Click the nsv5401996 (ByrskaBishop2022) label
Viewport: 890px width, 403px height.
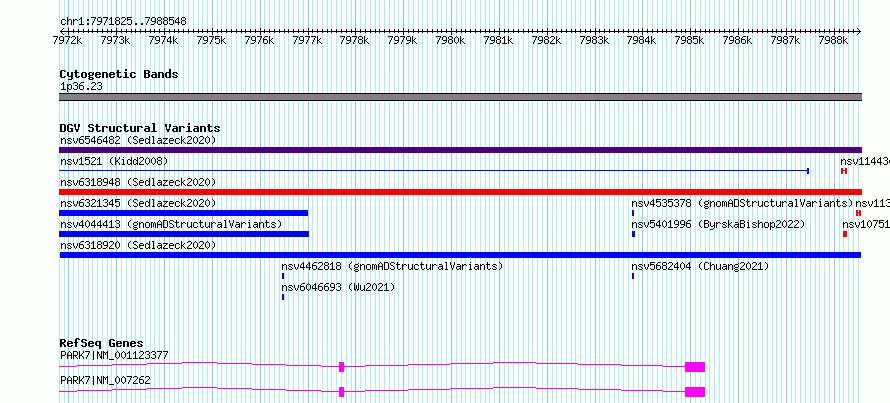tap(719, 224)
